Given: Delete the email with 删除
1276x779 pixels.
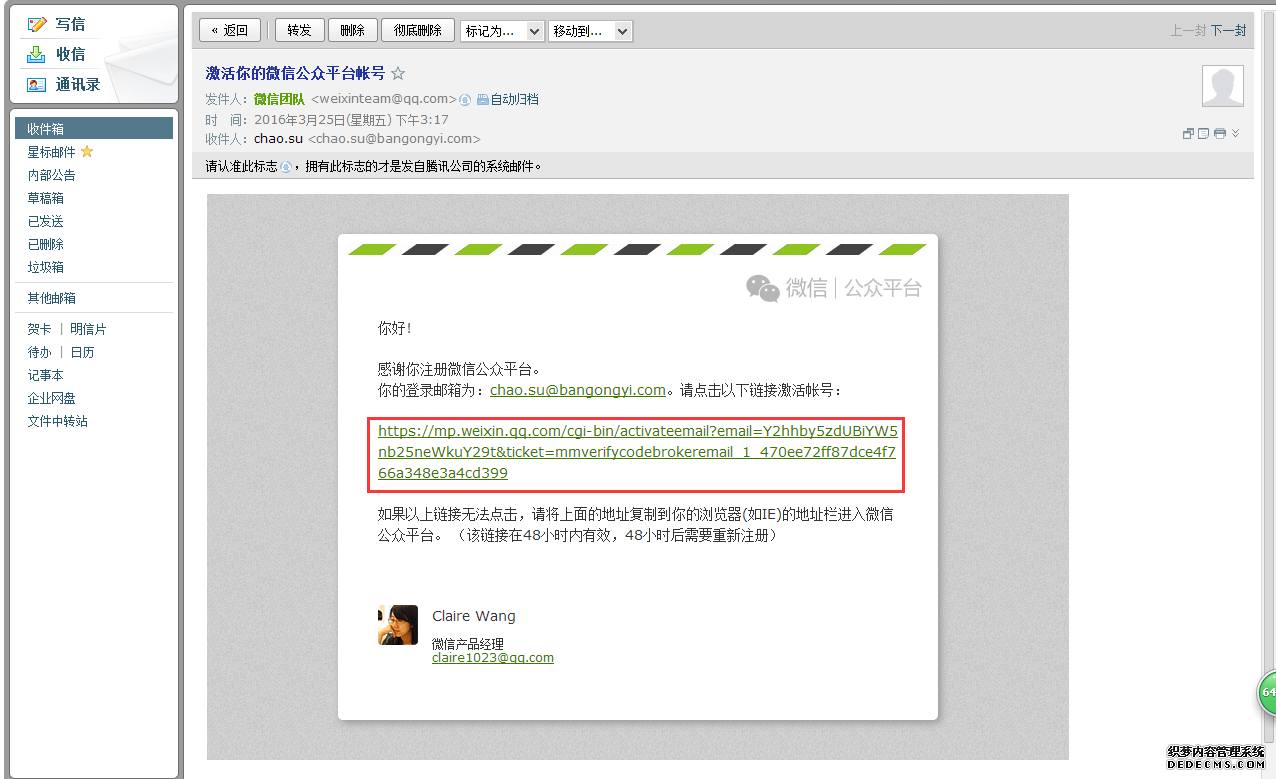Looking at the screenshot, I should pos(352,31).
